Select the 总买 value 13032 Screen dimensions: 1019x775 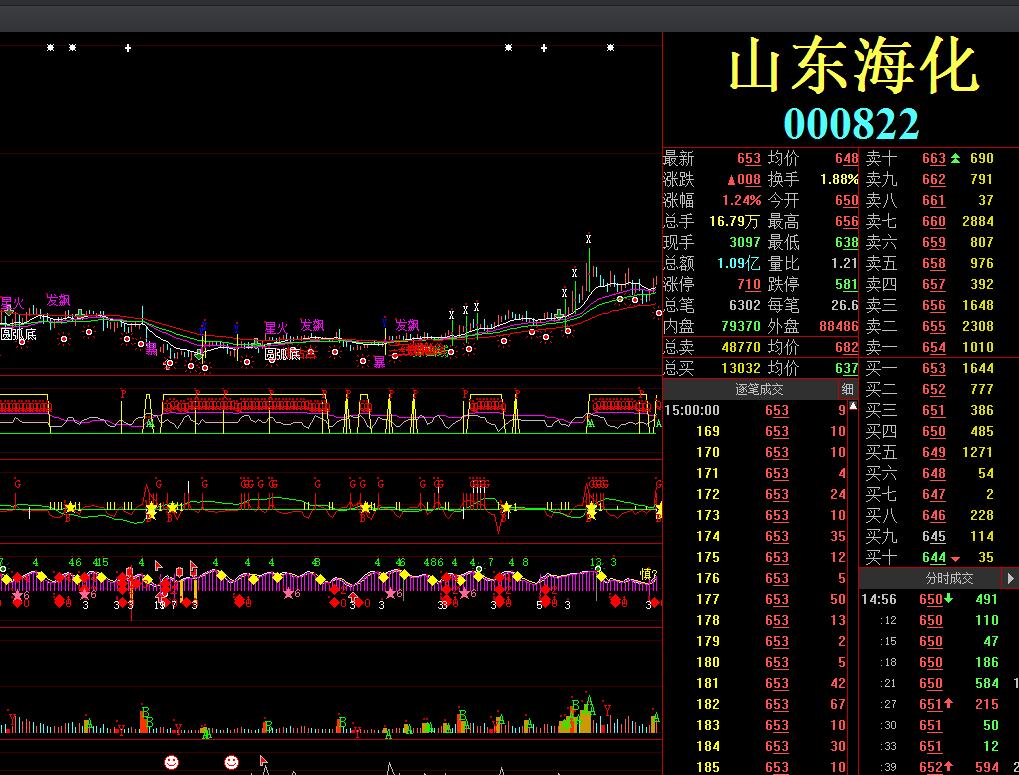click(741, 368)
